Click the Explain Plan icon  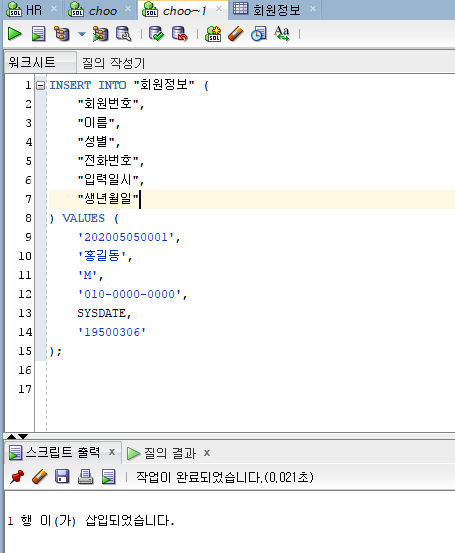click(x=61, y=34)
